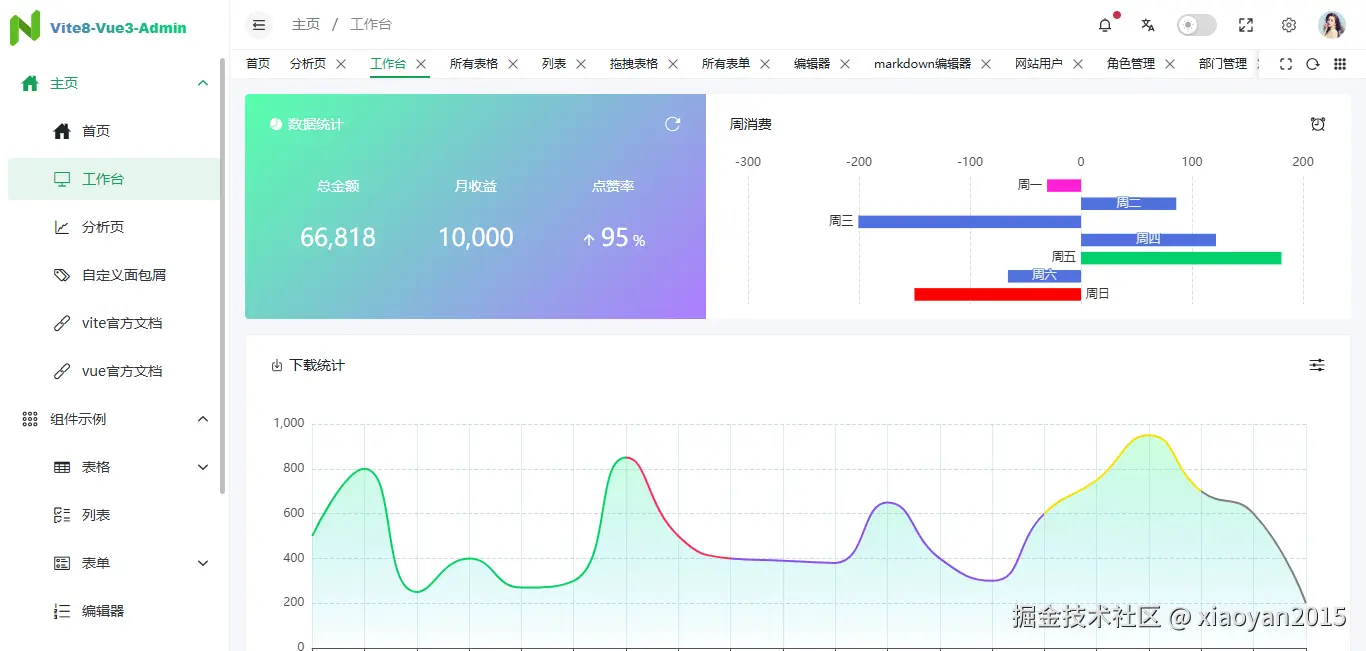Expand the 表单 submenu
This screenshot has width=1366, height=651.
pos(203,563)
